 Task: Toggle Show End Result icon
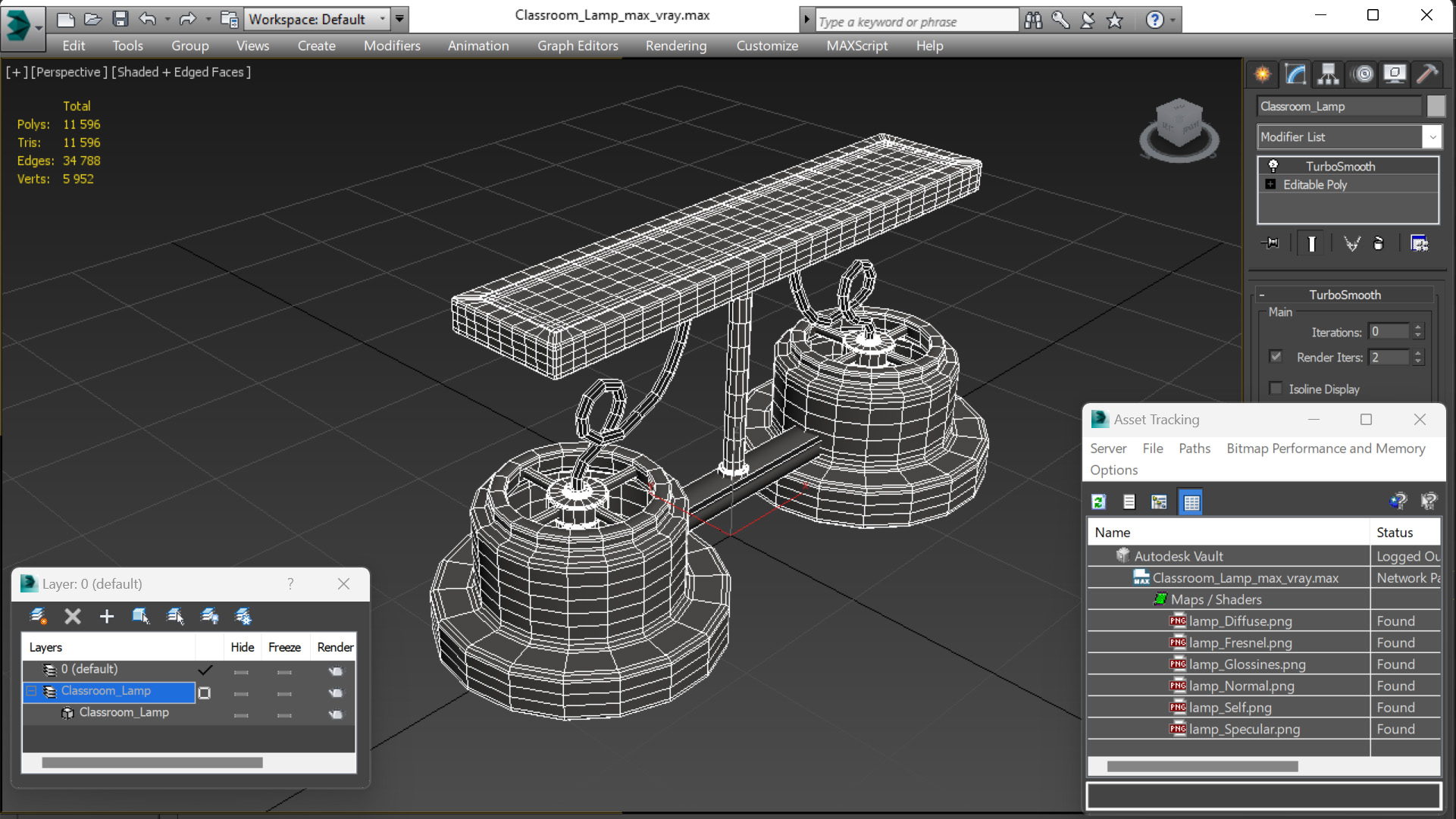[1311, 243]
